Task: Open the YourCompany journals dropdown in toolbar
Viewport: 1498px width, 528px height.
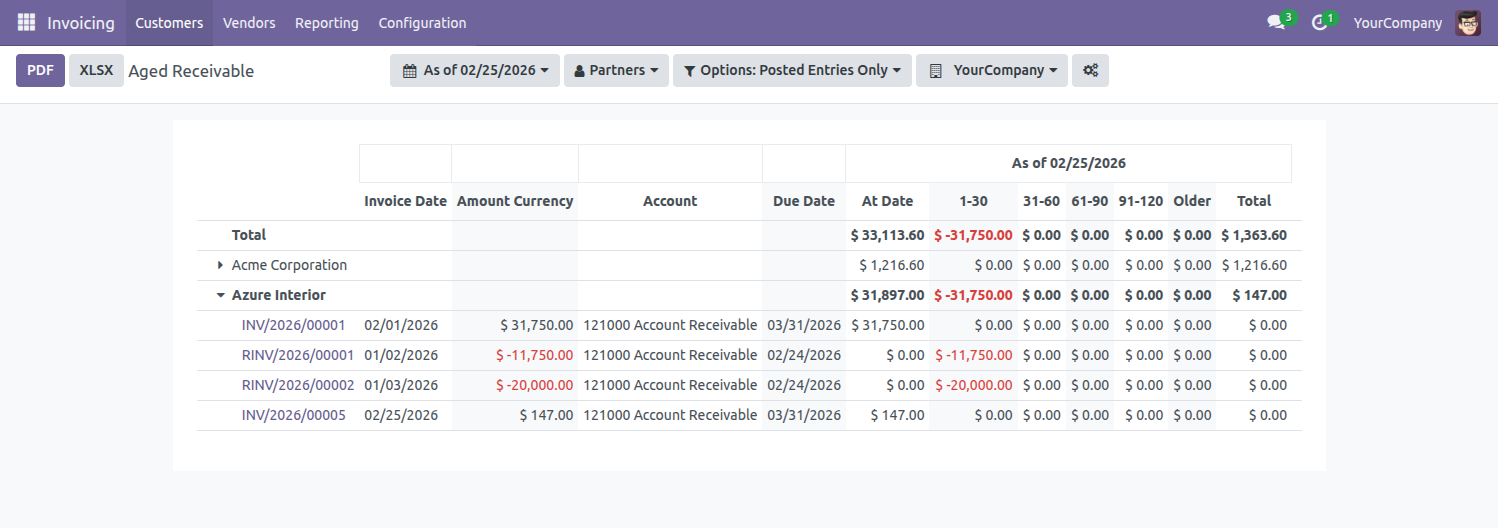Action: tap(992, 70)
